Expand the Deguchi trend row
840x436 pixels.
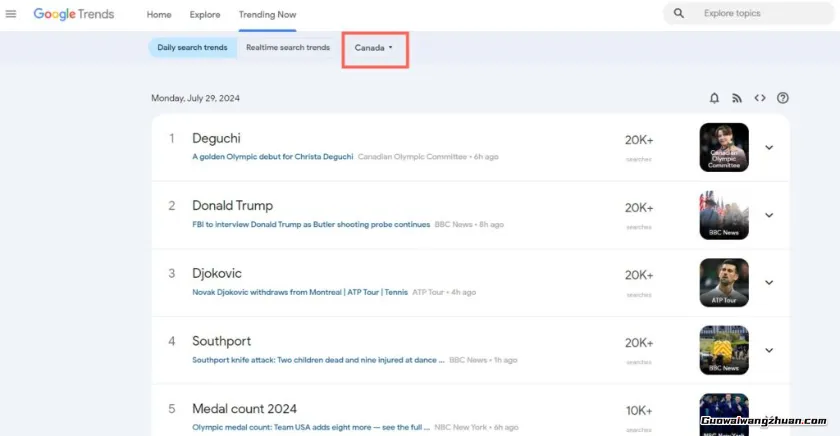(x=769, y=147)
